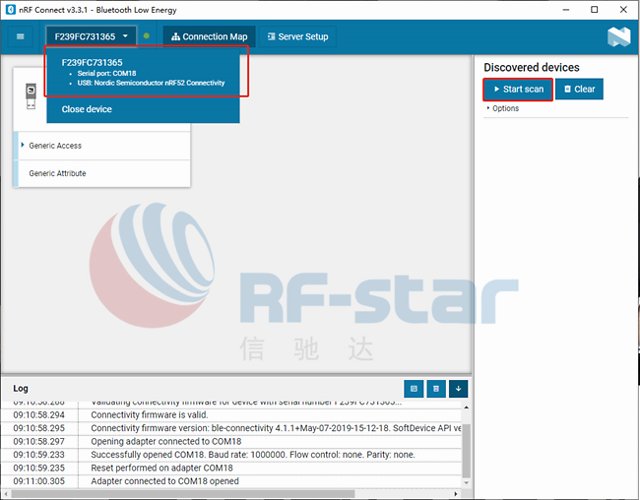Click the Nordic Semiconductor logo
Viewport: 640px width, 500px height.
tap(619, 37)
